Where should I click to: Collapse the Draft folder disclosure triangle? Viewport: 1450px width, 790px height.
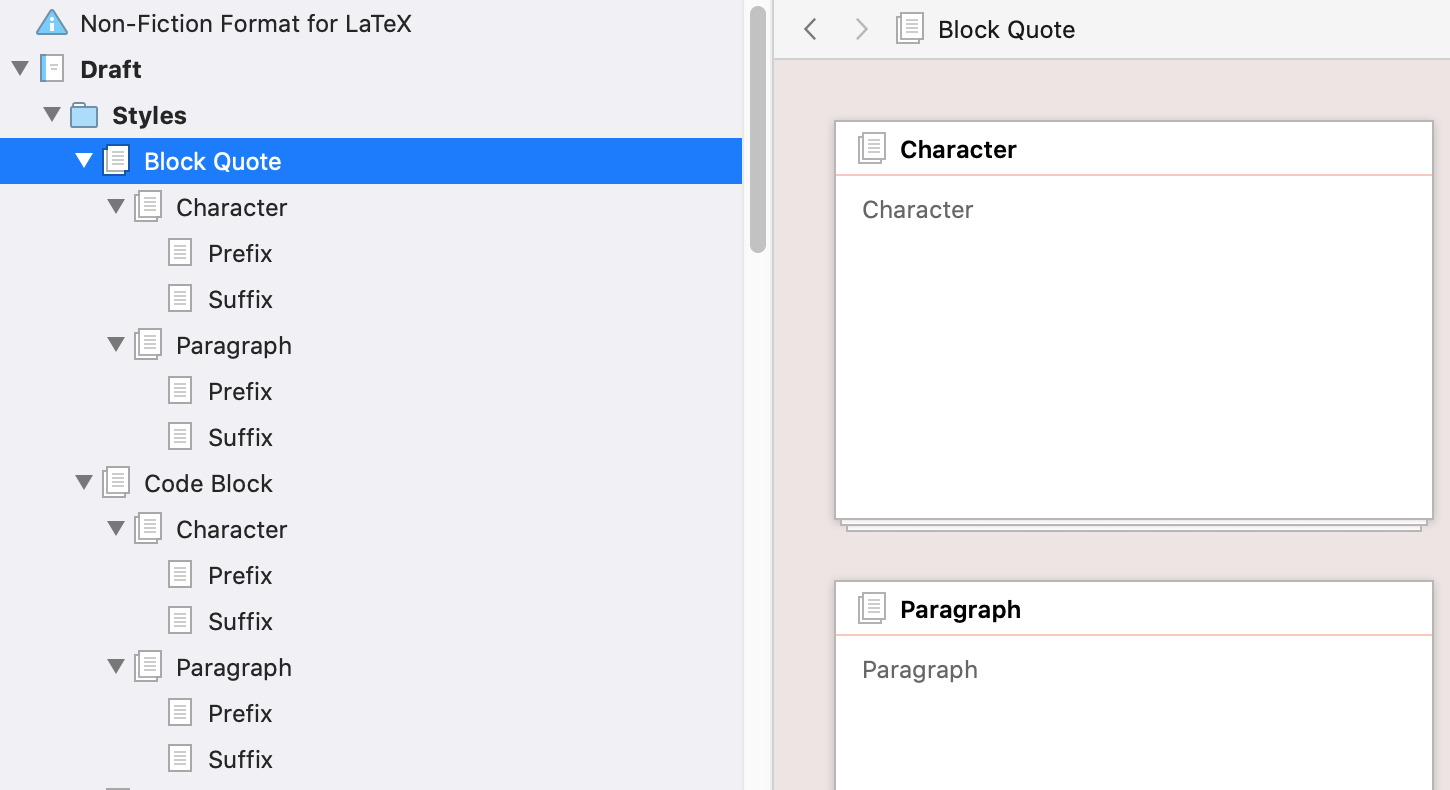pos(20,69)
